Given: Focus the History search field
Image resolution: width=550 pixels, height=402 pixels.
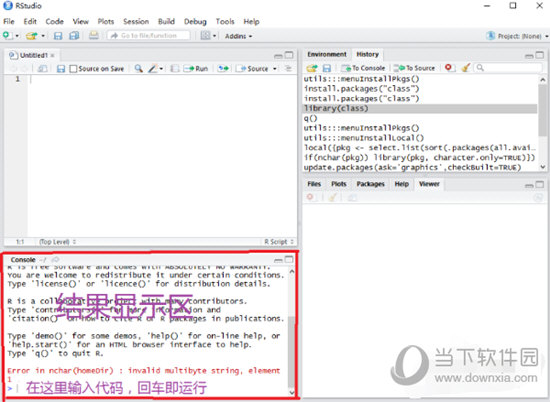Looking at the screenshot, I should click(509, 68).
